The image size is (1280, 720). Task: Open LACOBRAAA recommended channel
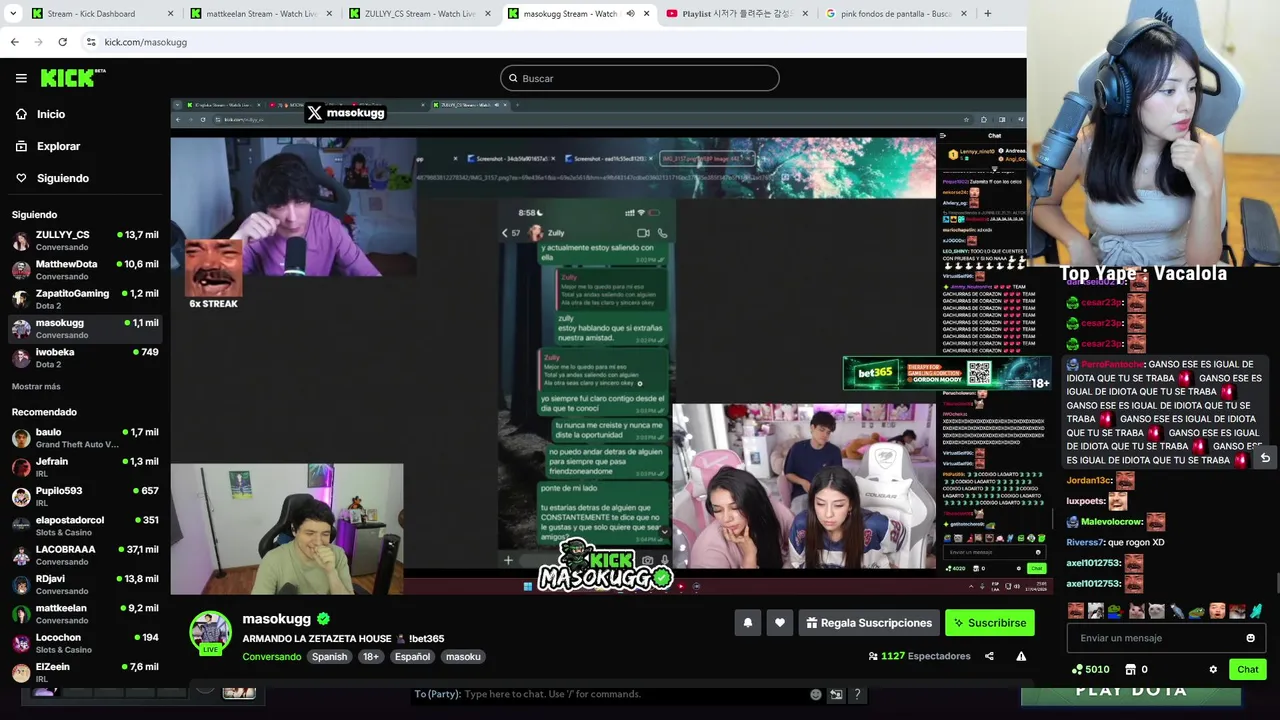[x=85, y=555]
